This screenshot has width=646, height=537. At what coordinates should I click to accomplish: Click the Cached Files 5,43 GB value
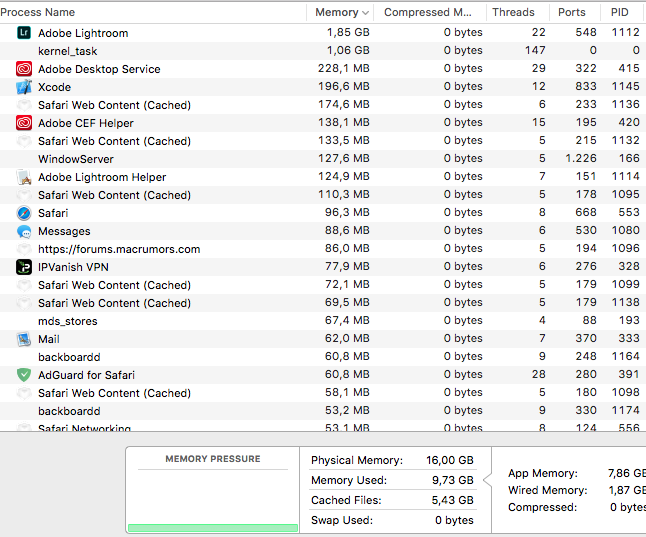tap(452, 500)
